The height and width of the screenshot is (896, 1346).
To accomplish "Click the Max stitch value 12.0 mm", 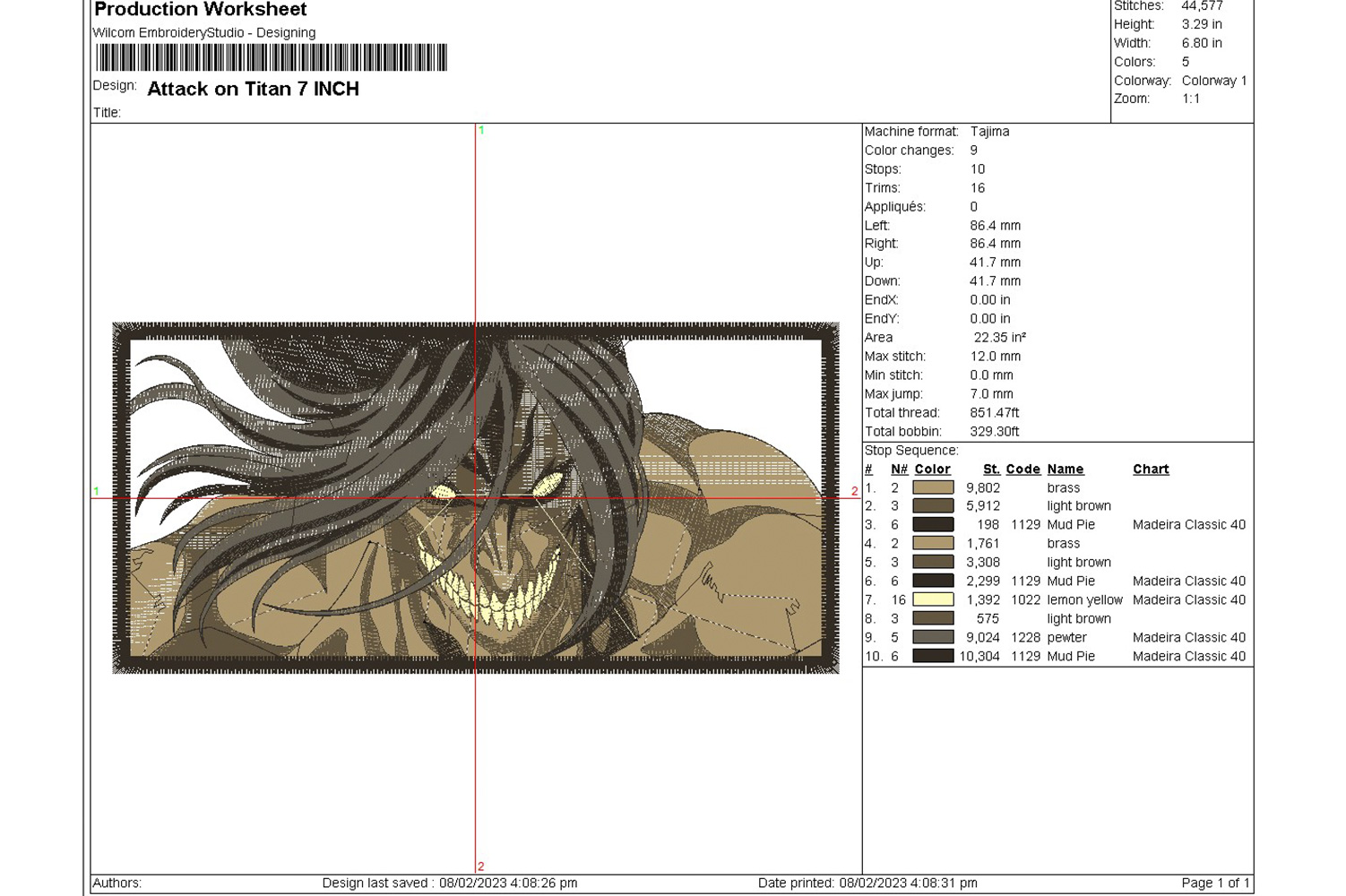I will coord(995,357).
